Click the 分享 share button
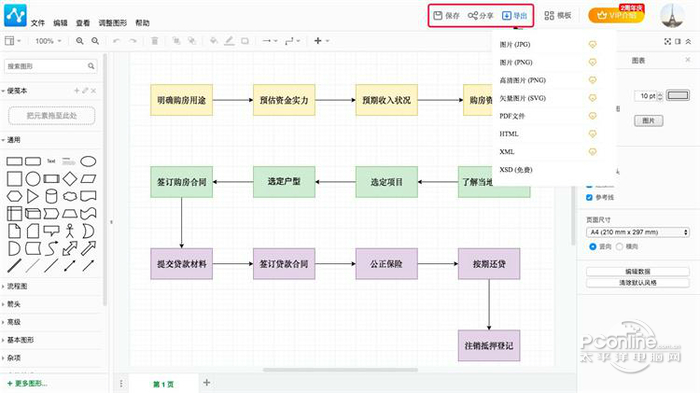This screenshot has width=700, height=393. click(480, 16)
